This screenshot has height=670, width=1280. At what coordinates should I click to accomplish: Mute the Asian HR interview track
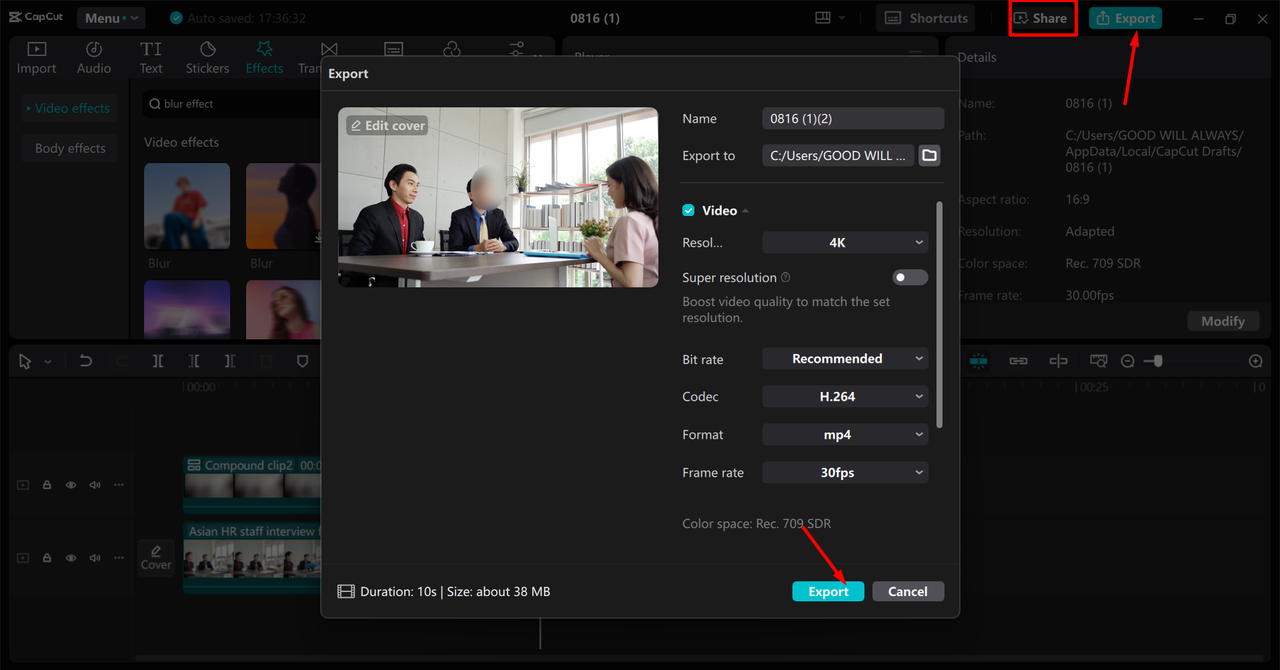[x=95, y=558]
